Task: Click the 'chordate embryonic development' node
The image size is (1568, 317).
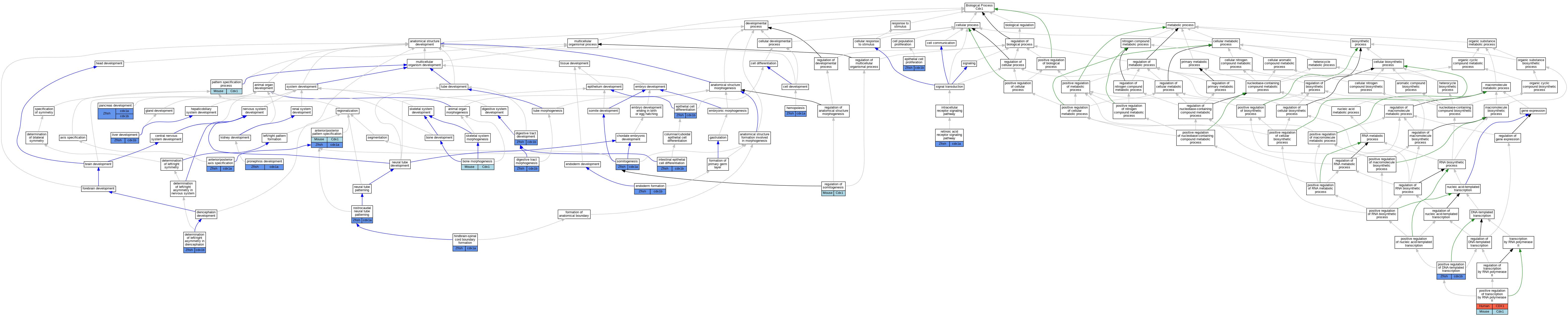Action: click(631, 138)
